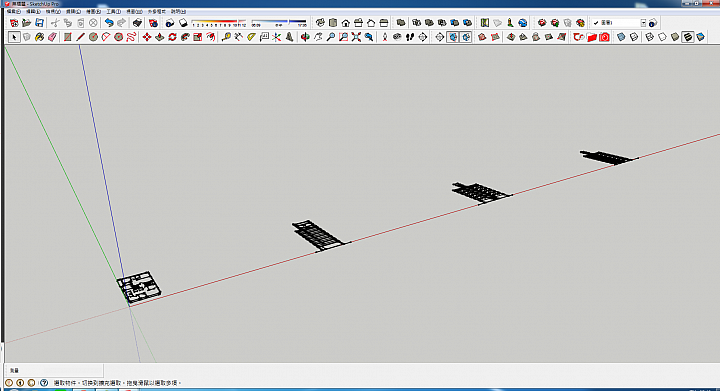
Task: Click Zoom Extents icon
Action: [x=356, y=37]
